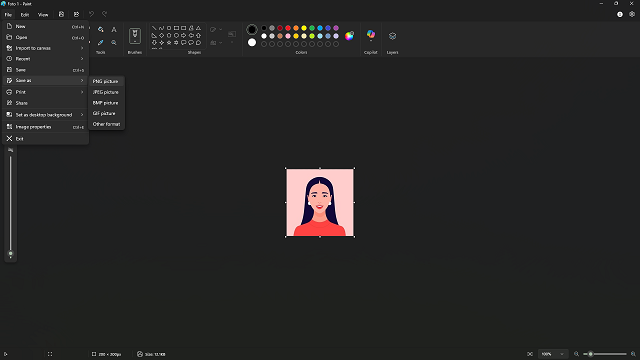Viewport: 640px width, 360px height.
Task: Save as GIF picture
Action: coord(107,113)
